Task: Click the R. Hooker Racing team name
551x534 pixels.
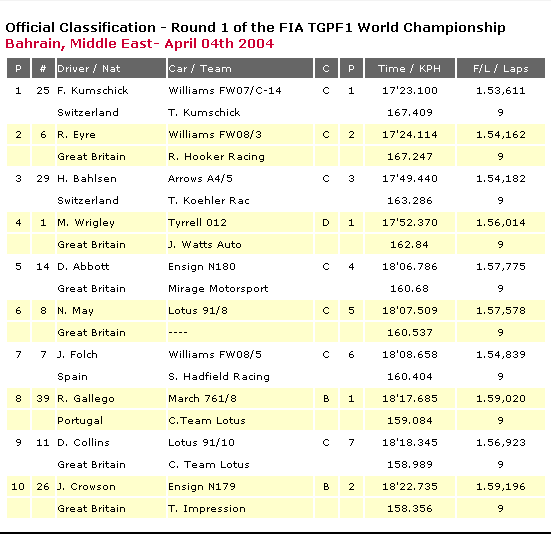Action: pyautogui.click(x=216, y=157)
